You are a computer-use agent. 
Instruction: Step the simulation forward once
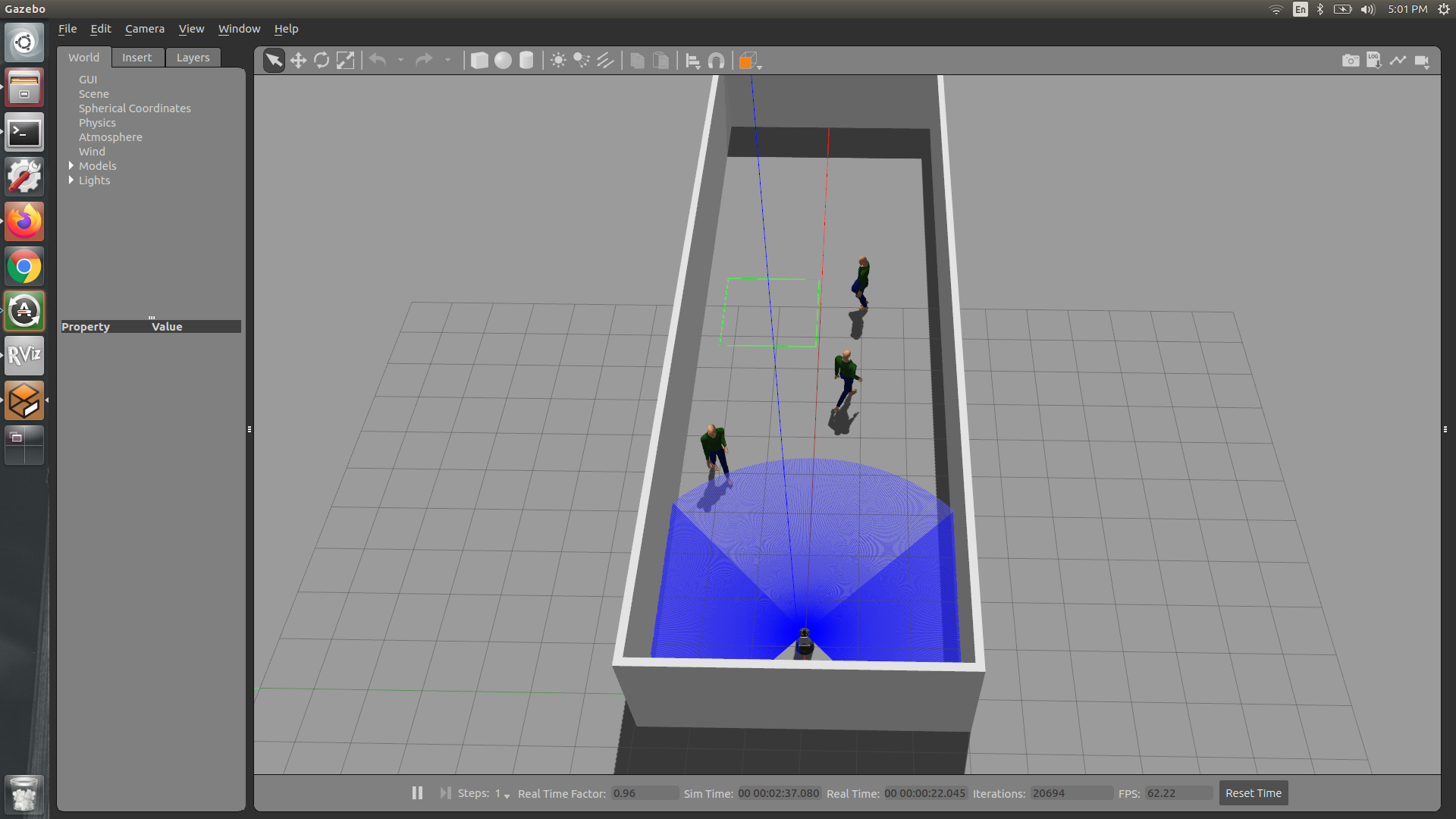point(445,793)
